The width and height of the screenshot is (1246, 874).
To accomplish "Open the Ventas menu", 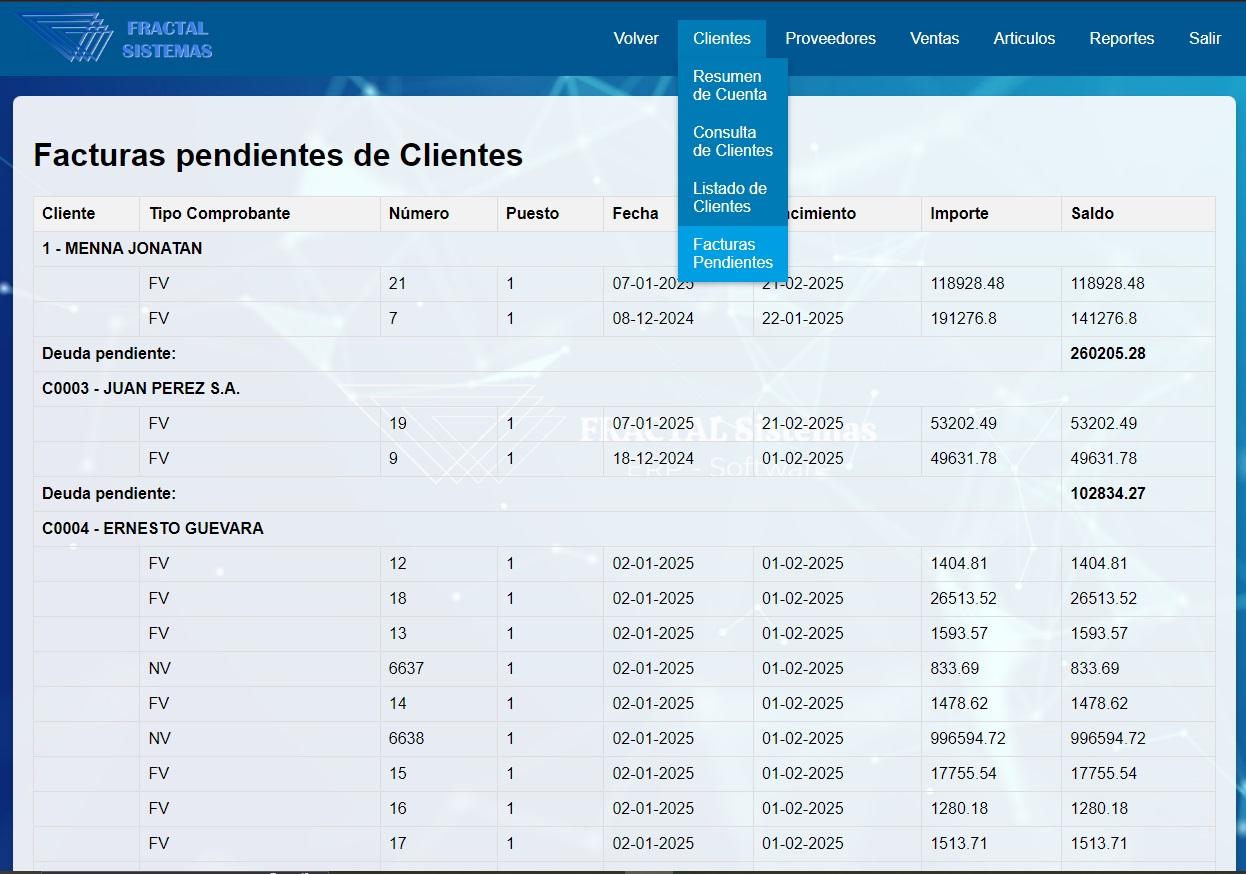I will (x=934, y=38).
